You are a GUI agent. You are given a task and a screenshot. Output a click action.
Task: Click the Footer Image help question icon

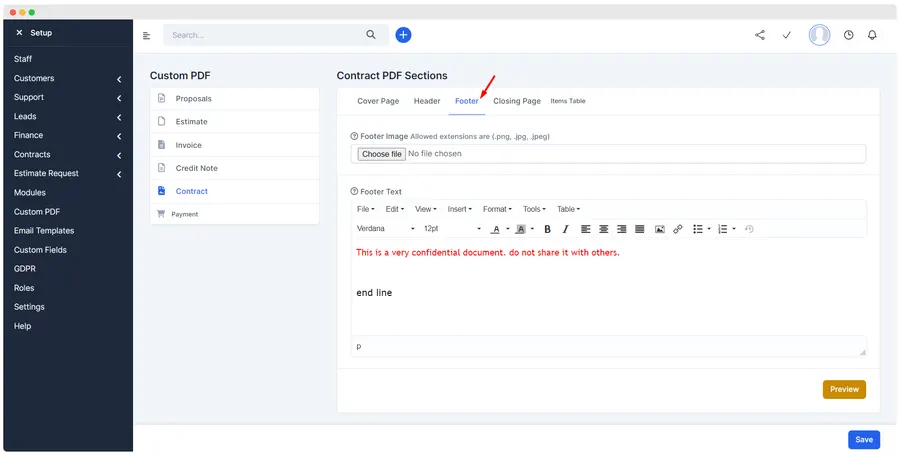[x=354, y=137]
